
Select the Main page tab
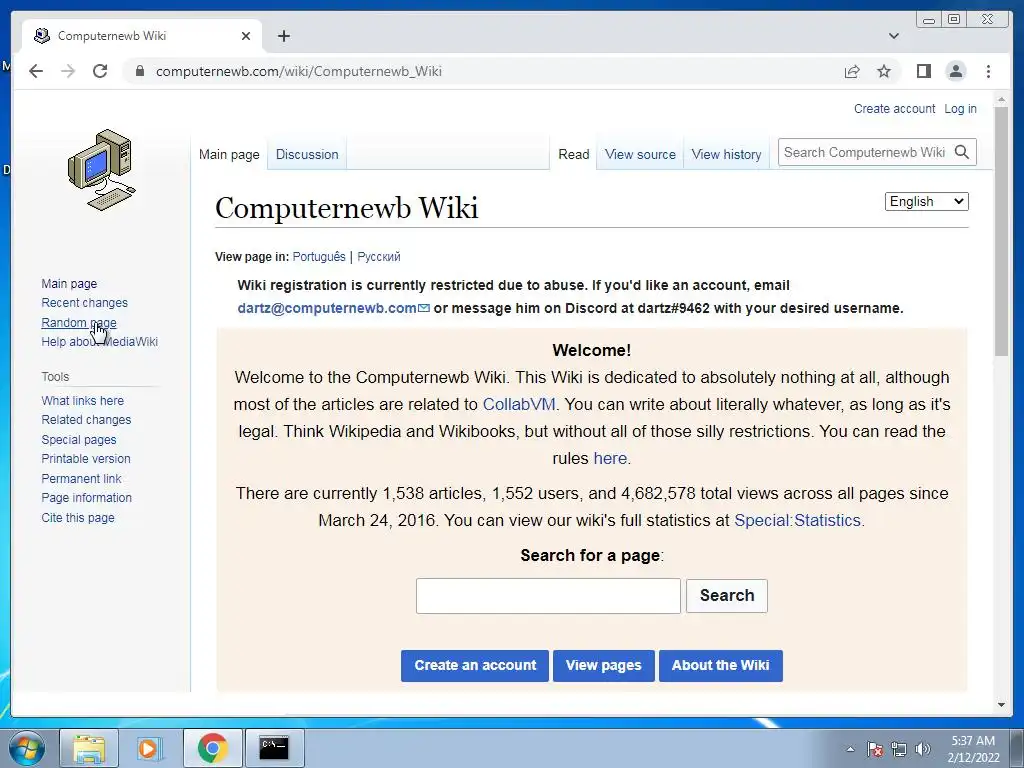click(x=229, y=155)
